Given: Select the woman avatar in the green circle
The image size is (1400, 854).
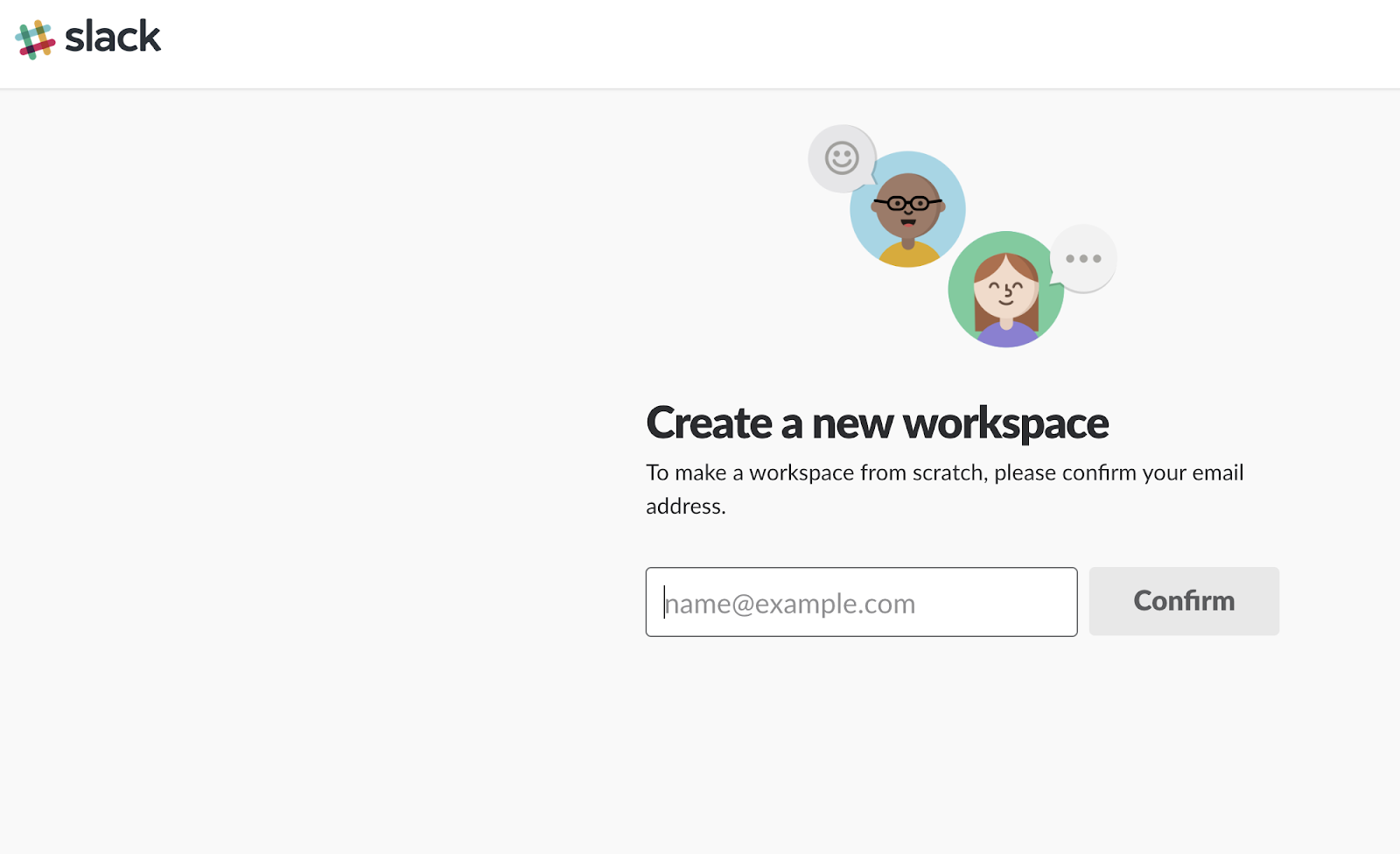Looking at the screenshot, I should (x=1005, y=289).
